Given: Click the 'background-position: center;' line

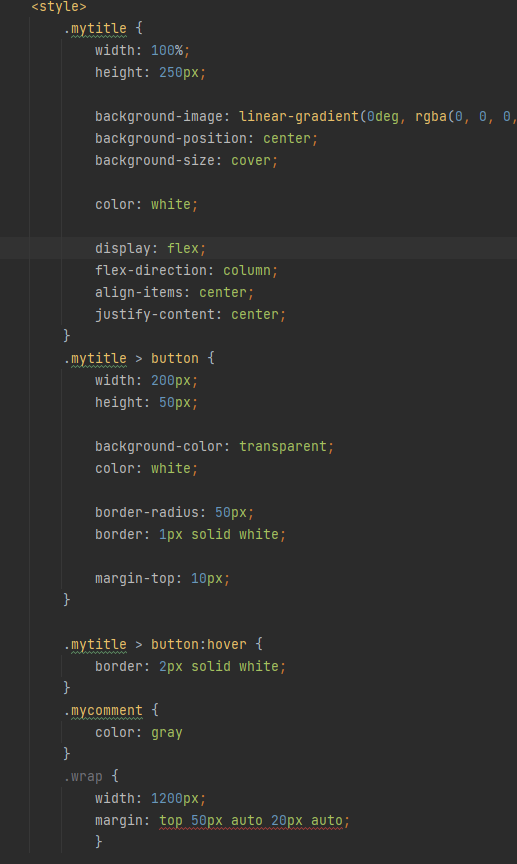Looking at the screenshot, I should click(x=206, y=139).
